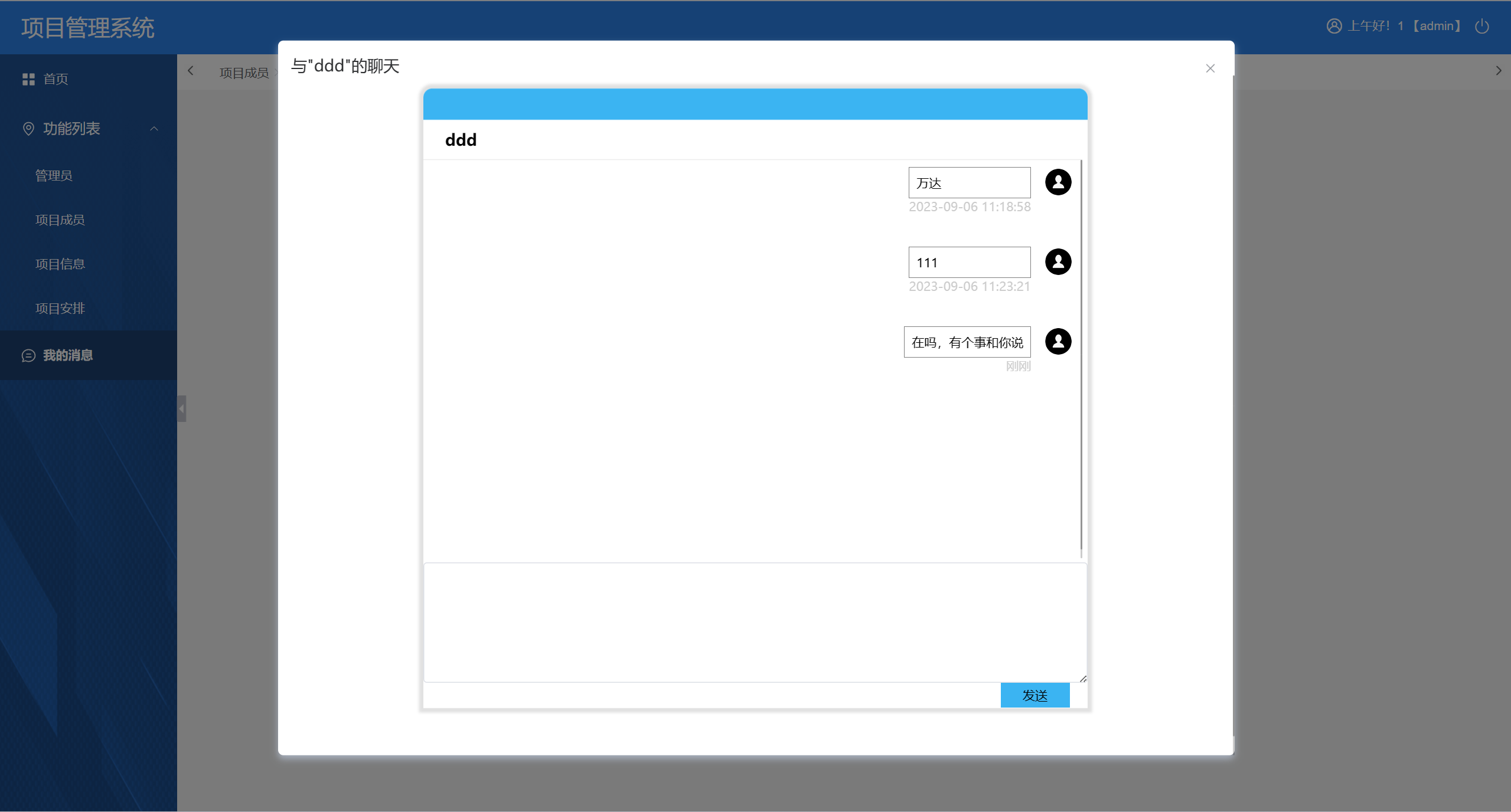Click the home grid icon in sidebar
Screen dimensions: 1511x812
click(28, 79)
